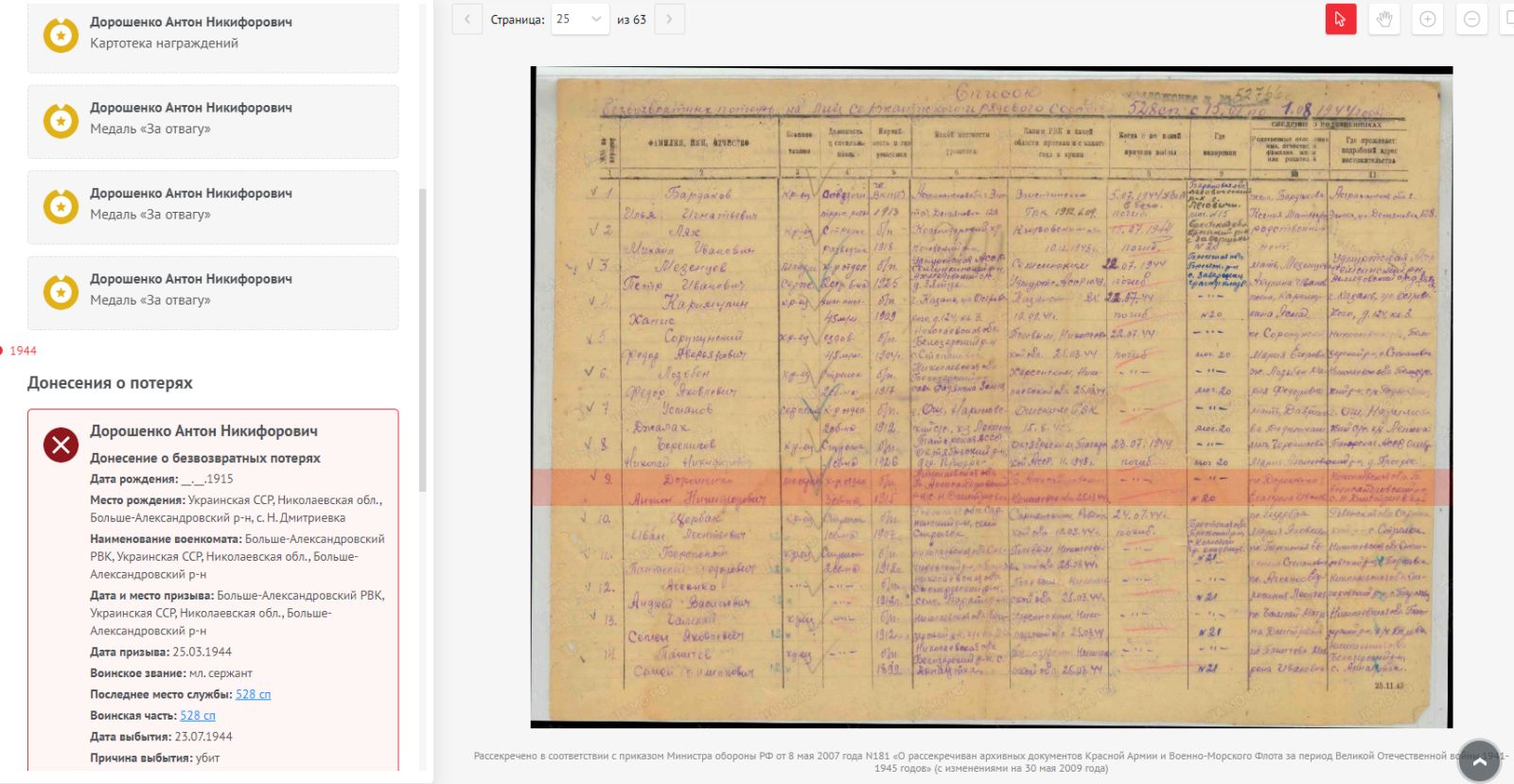Click the left panel vertical scrollbar

(x=422, y=340)
